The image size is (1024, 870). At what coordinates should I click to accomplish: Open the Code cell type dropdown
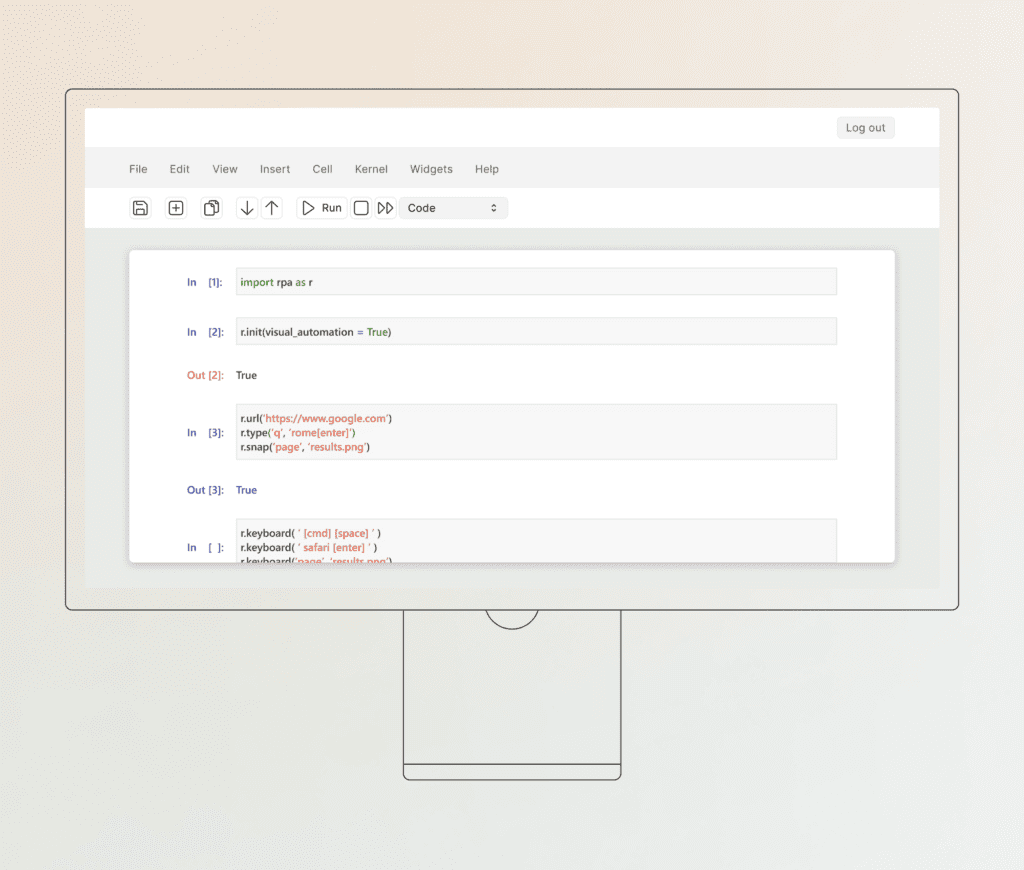(x=453, y=208)
